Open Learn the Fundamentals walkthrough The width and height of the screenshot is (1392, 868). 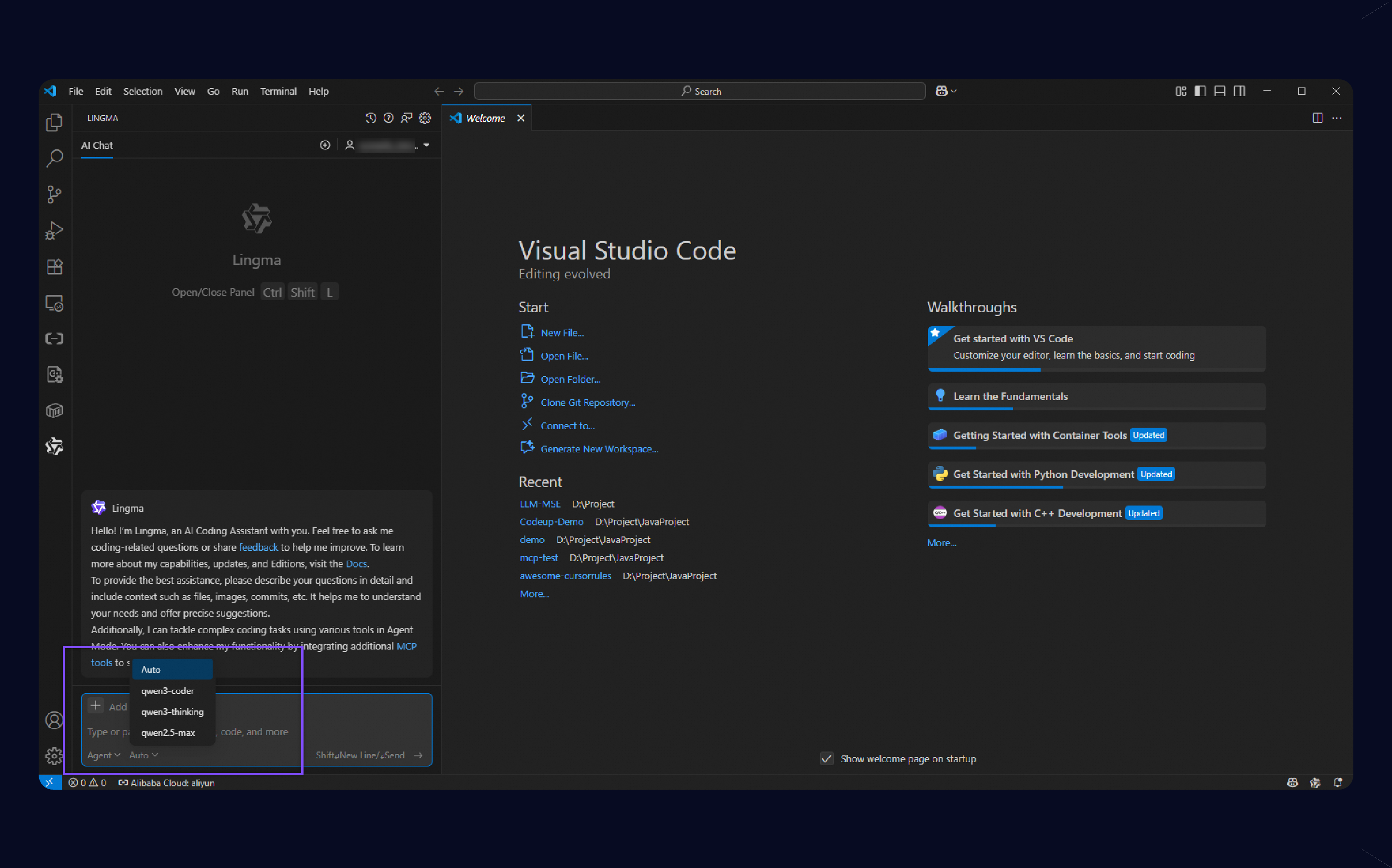pos(1096,396)
